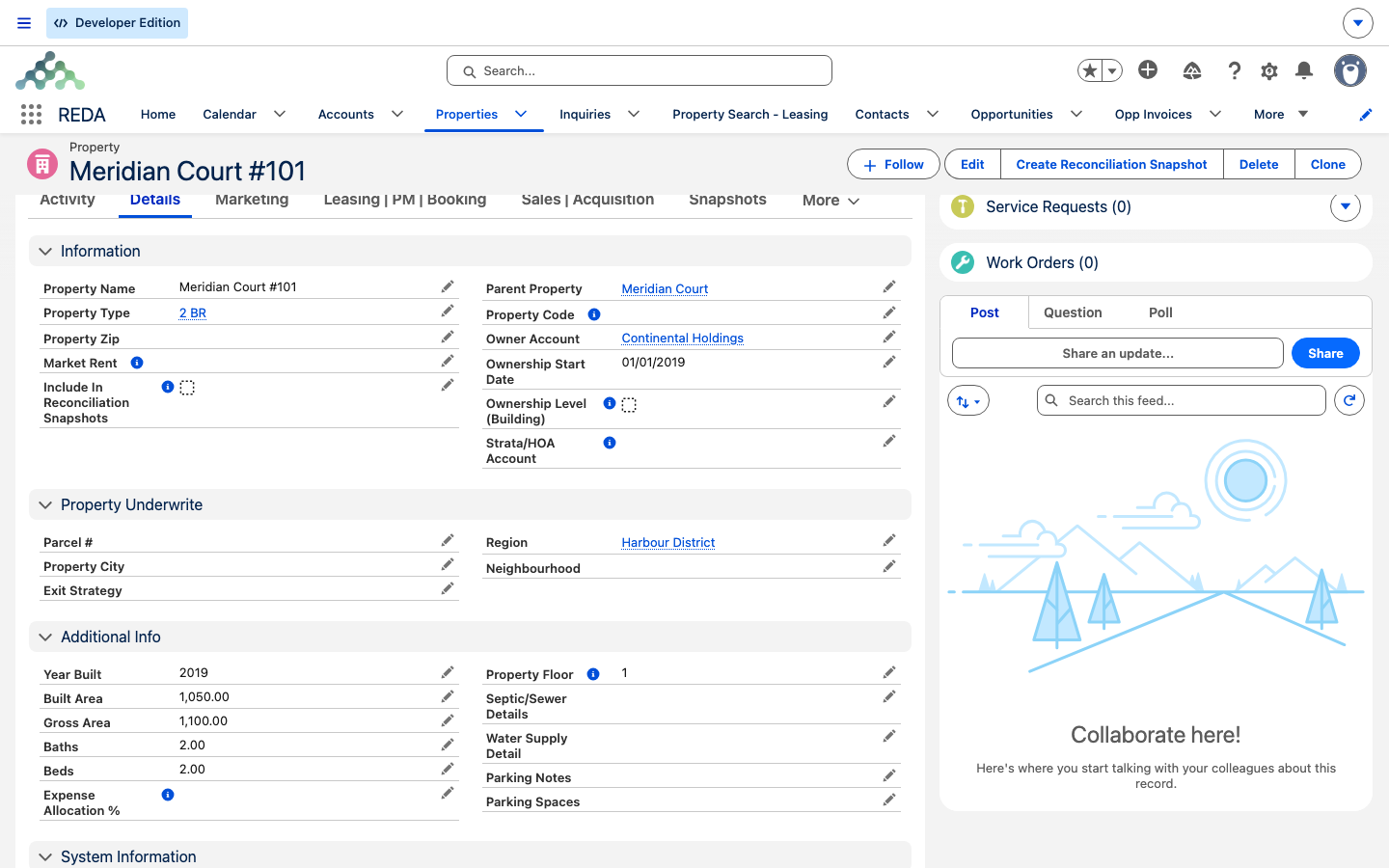Show Property Code help info icon
This screenshot has height=868, width=1389.
[594, 314]
